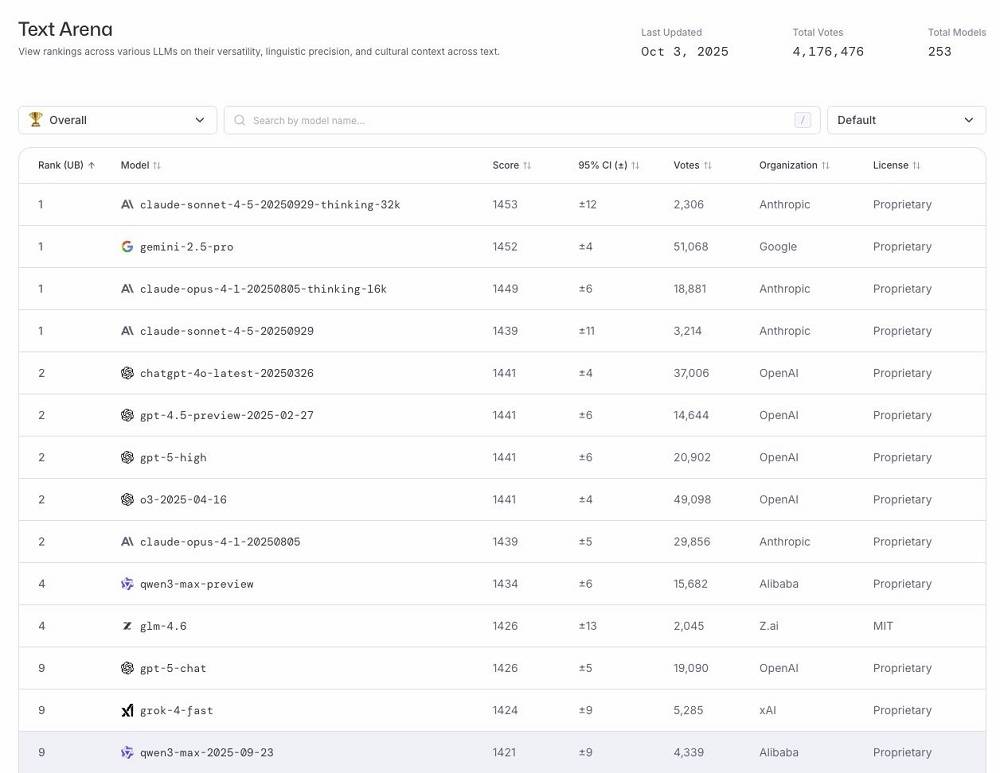This screenshot has width=1000, height=773.
Task: Click the slash shortcut badge in search
Action: [802, 121]
